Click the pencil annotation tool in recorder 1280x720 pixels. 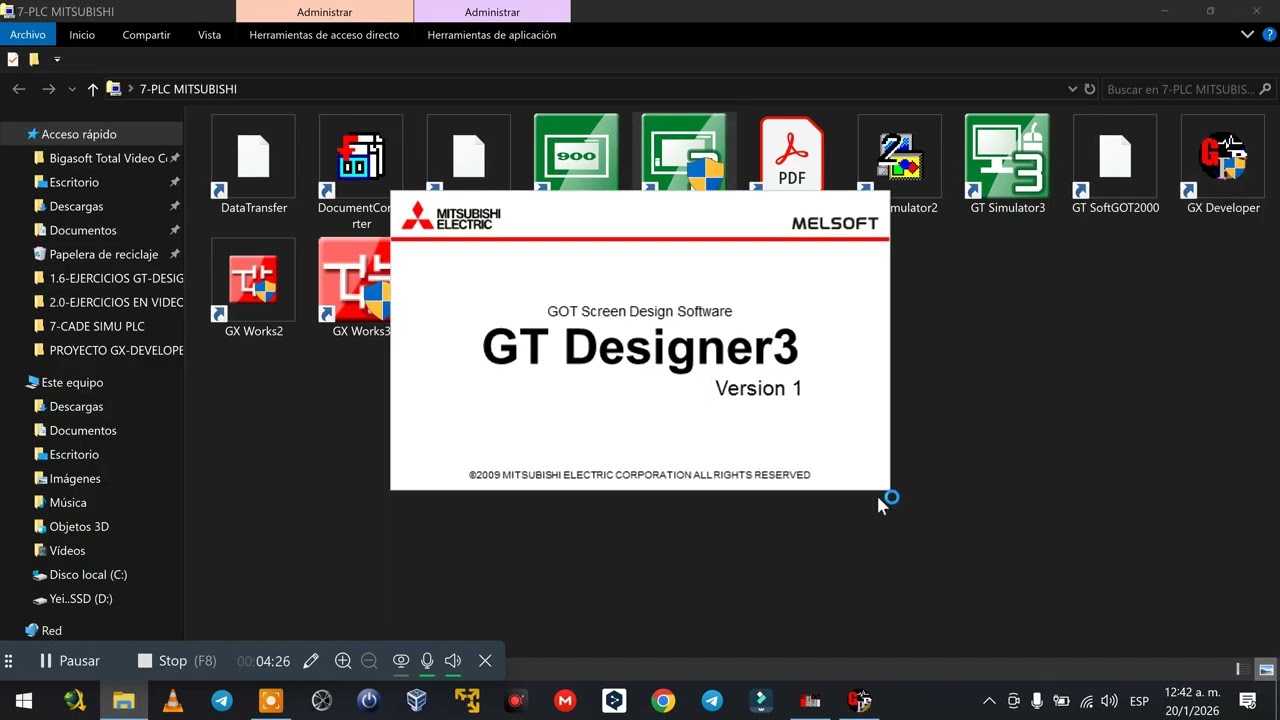(311, 661)
